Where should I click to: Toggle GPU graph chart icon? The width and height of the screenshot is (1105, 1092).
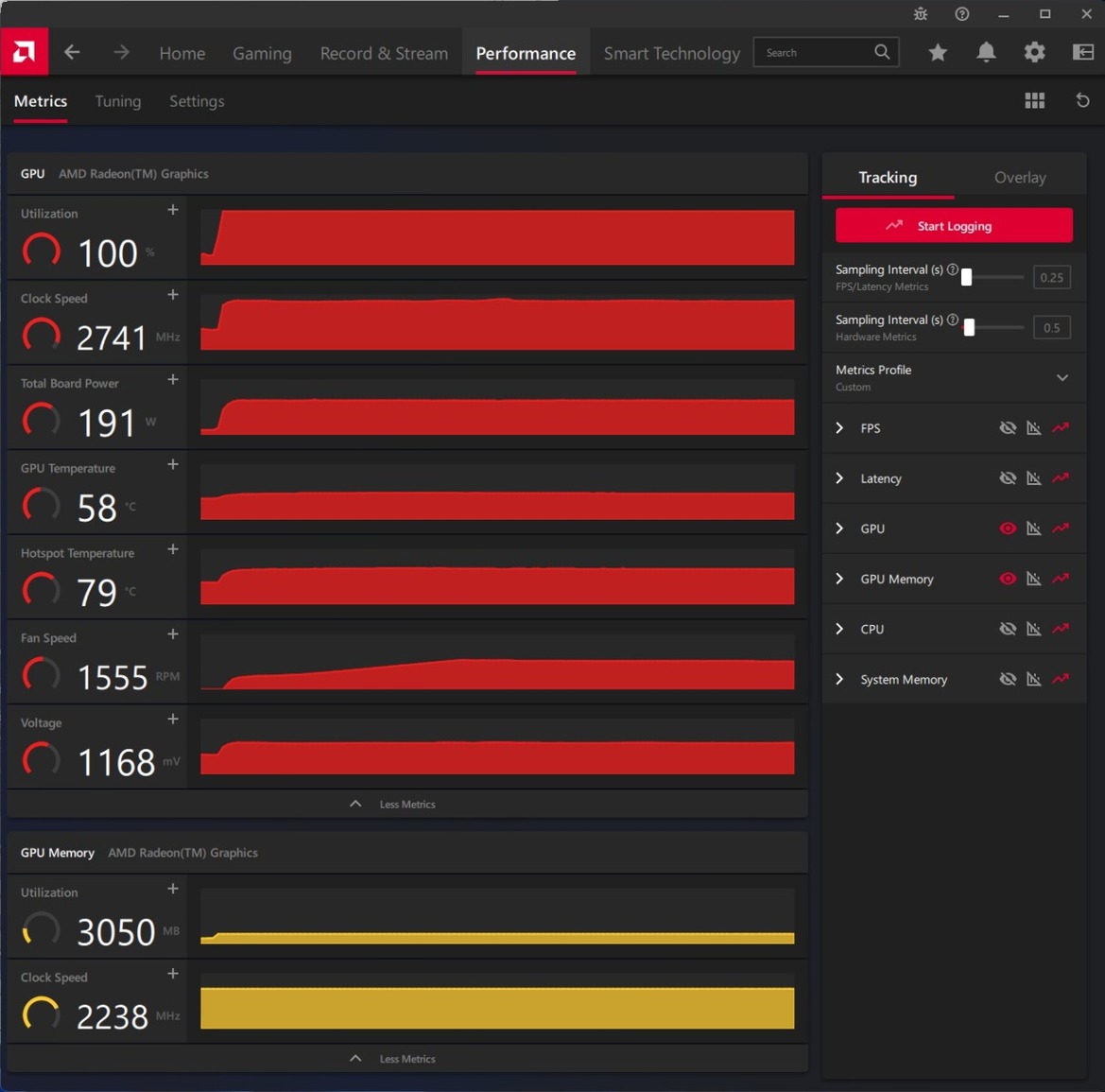pos(1034,528)
